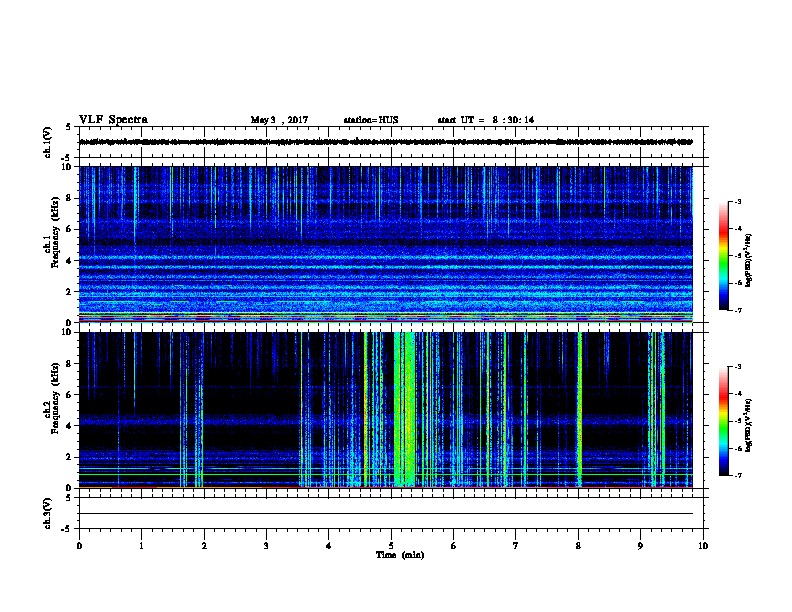Image resolution: width=792 pixels, height=612 pixels.
Task: Click the flat ch.3 voltage line
Action: (386, 514)
